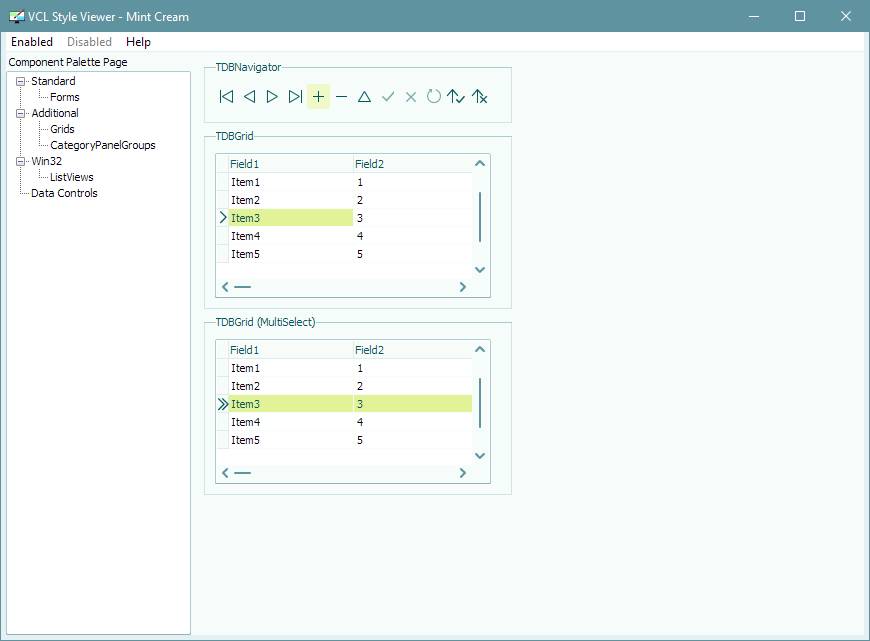Click vertical scroll thumb in MultiSelect grid
The width and height of the screenshot is (870, 641).
[x=480, y=403]
